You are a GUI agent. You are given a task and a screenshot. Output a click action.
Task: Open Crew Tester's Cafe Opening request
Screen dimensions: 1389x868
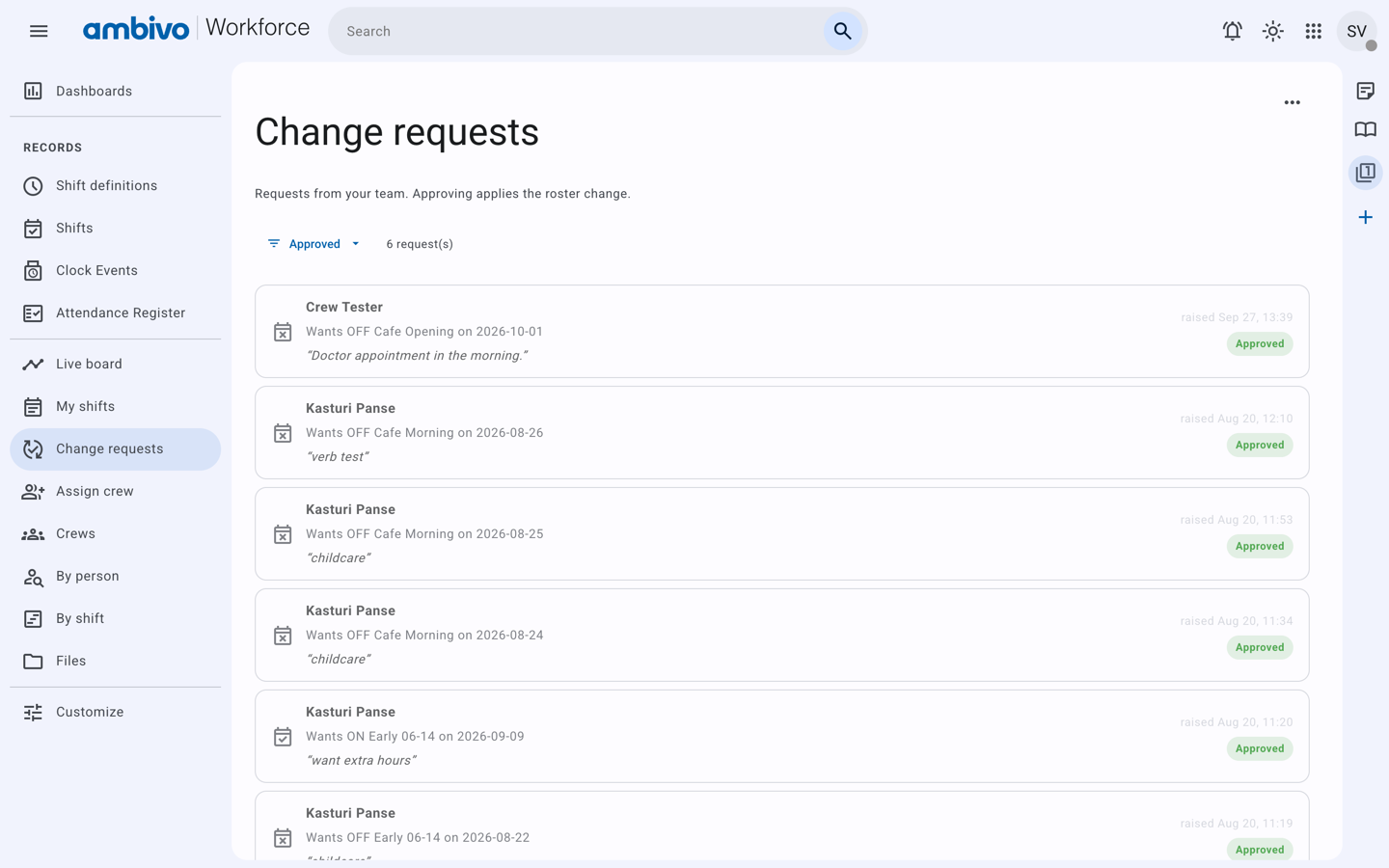(x=781, y=331)
